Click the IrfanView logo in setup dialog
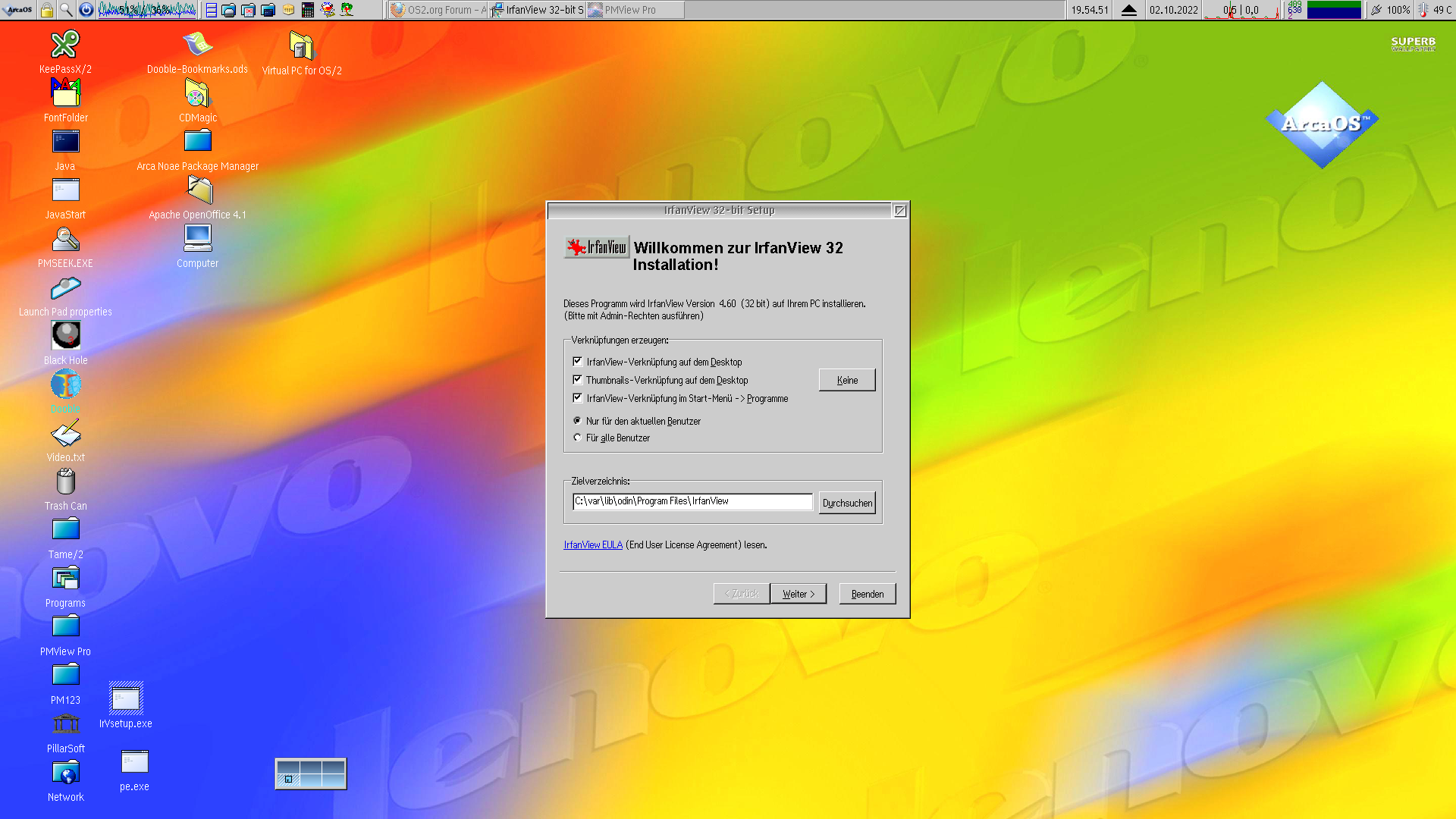1456x819 pixels. point(597,247)
